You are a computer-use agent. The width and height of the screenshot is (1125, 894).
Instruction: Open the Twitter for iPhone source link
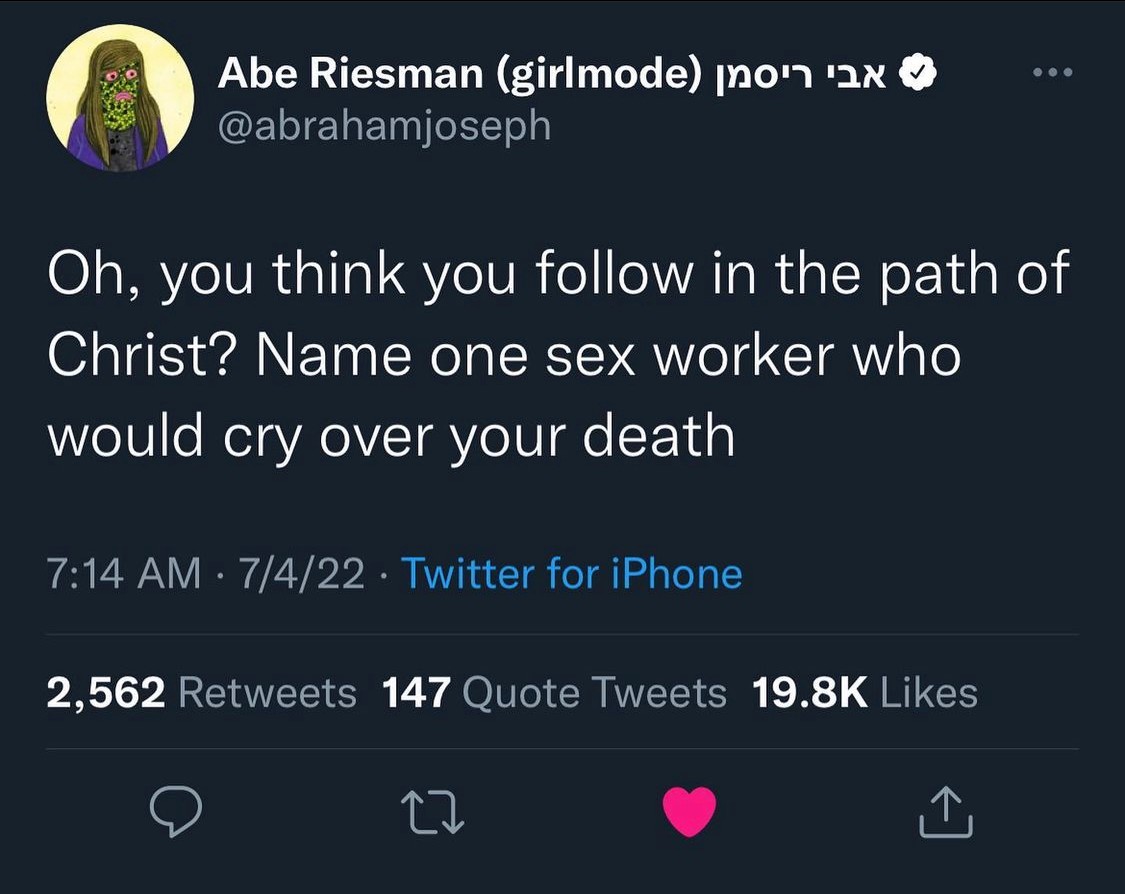tap(571, 574)
